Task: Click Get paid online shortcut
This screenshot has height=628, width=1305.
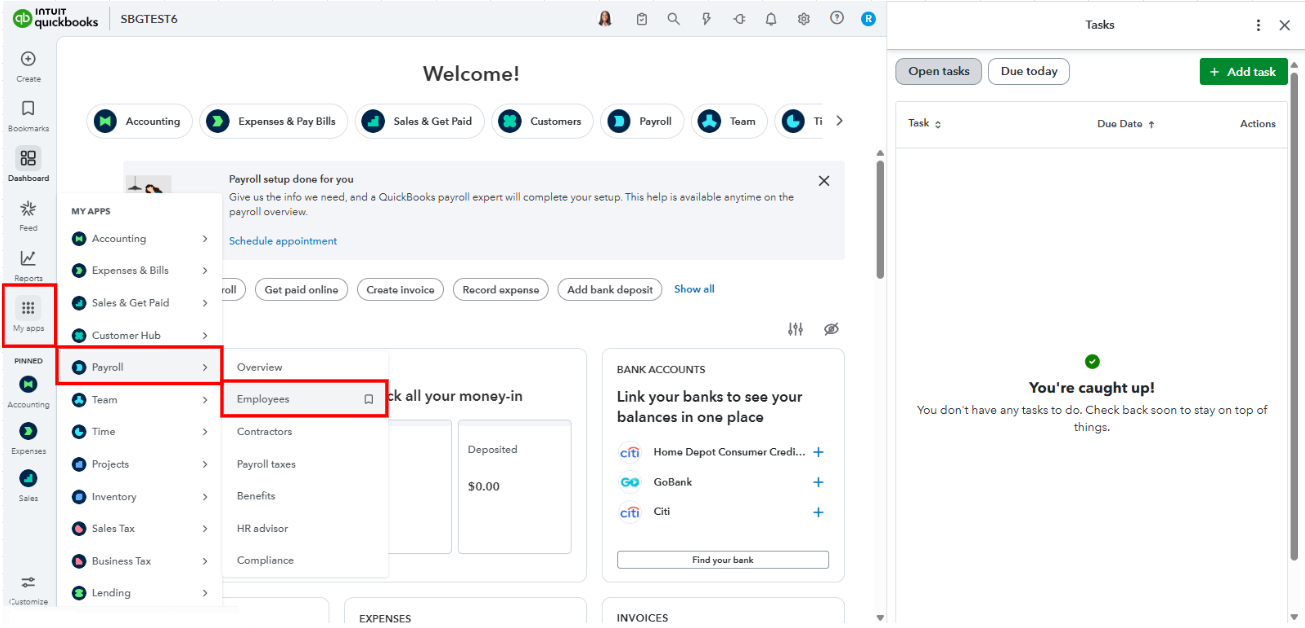Action: coord(301,290)
